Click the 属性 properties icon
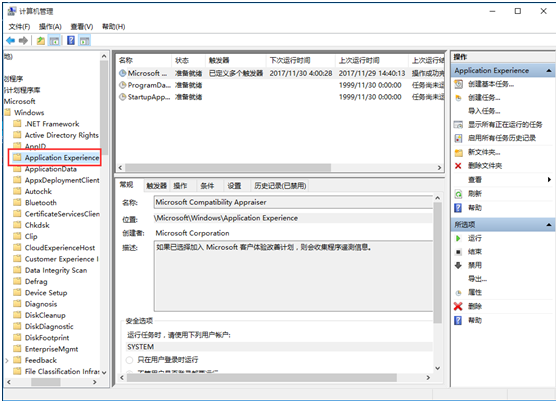 click(458, 293)
